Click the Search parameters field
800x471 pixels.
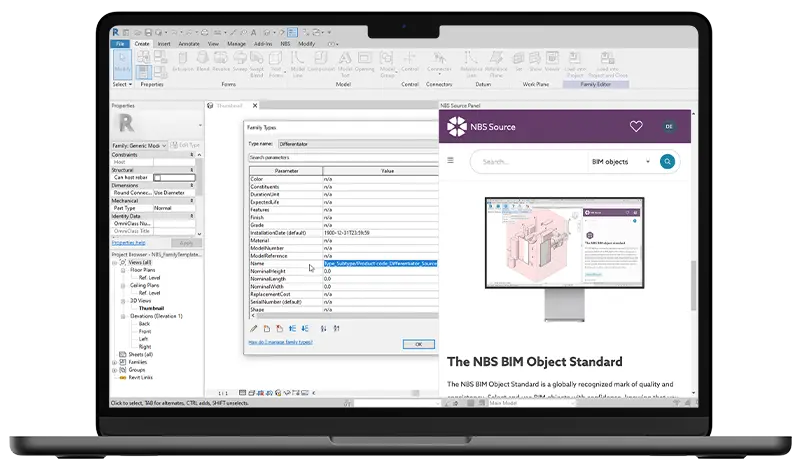click(x=343, y=158)
